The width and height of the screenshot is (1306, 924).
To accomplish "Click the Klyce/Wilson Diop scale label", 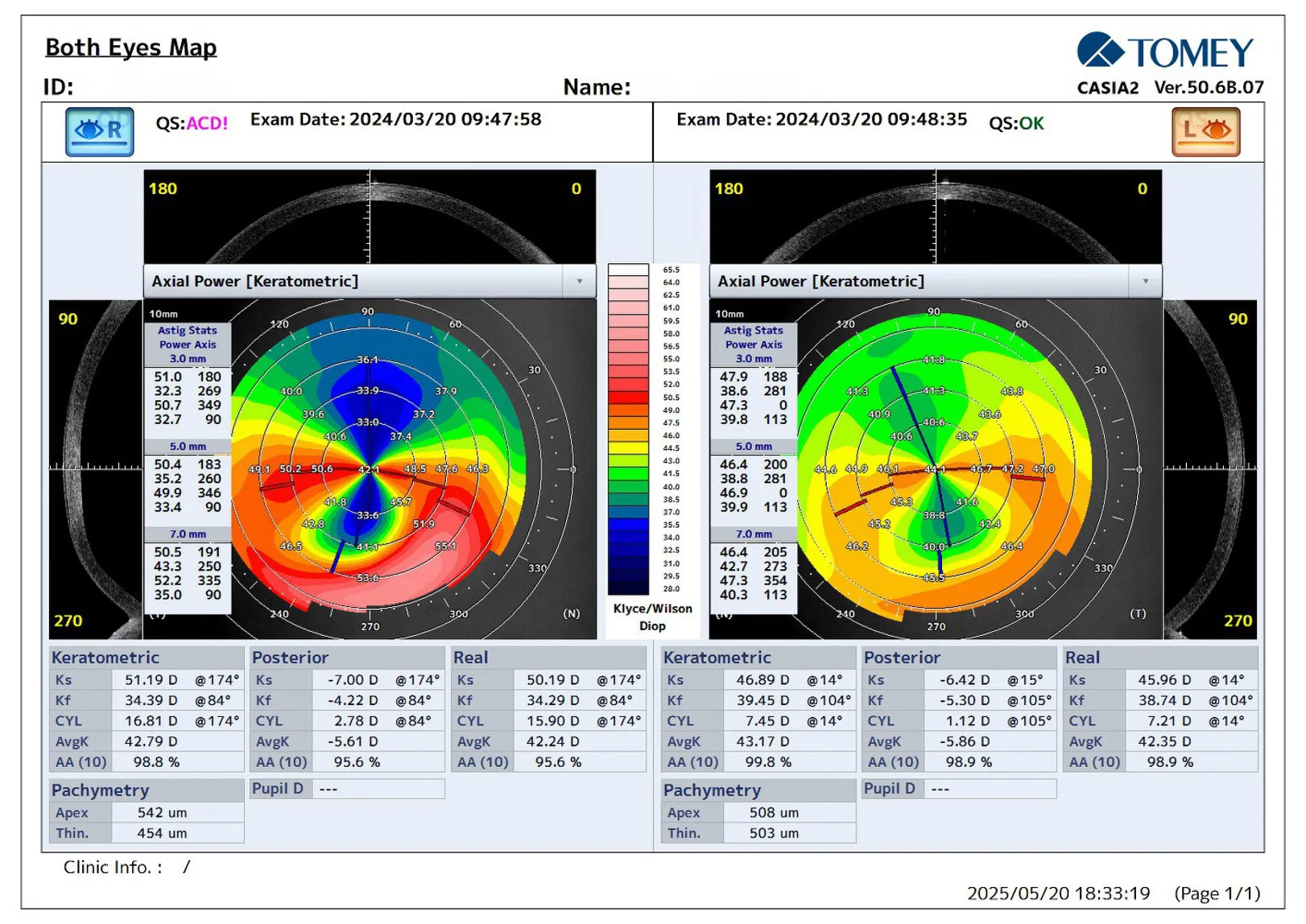I will pyautogui.click(x=652, y=617).
